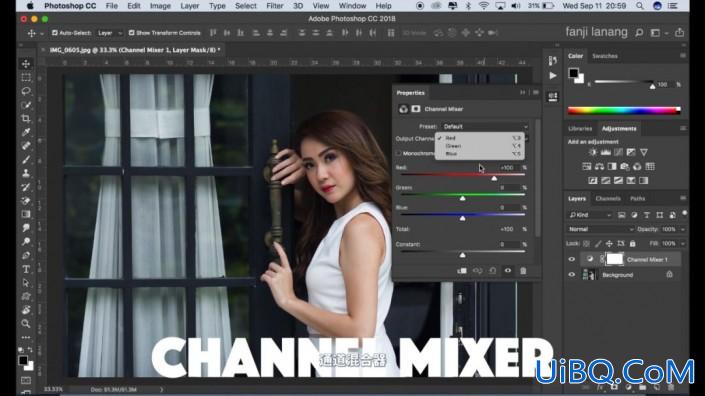The width and height of the screenshot is (705, 396).
Task: Choose Green from Output Channel list
Action: click(479, 146)
